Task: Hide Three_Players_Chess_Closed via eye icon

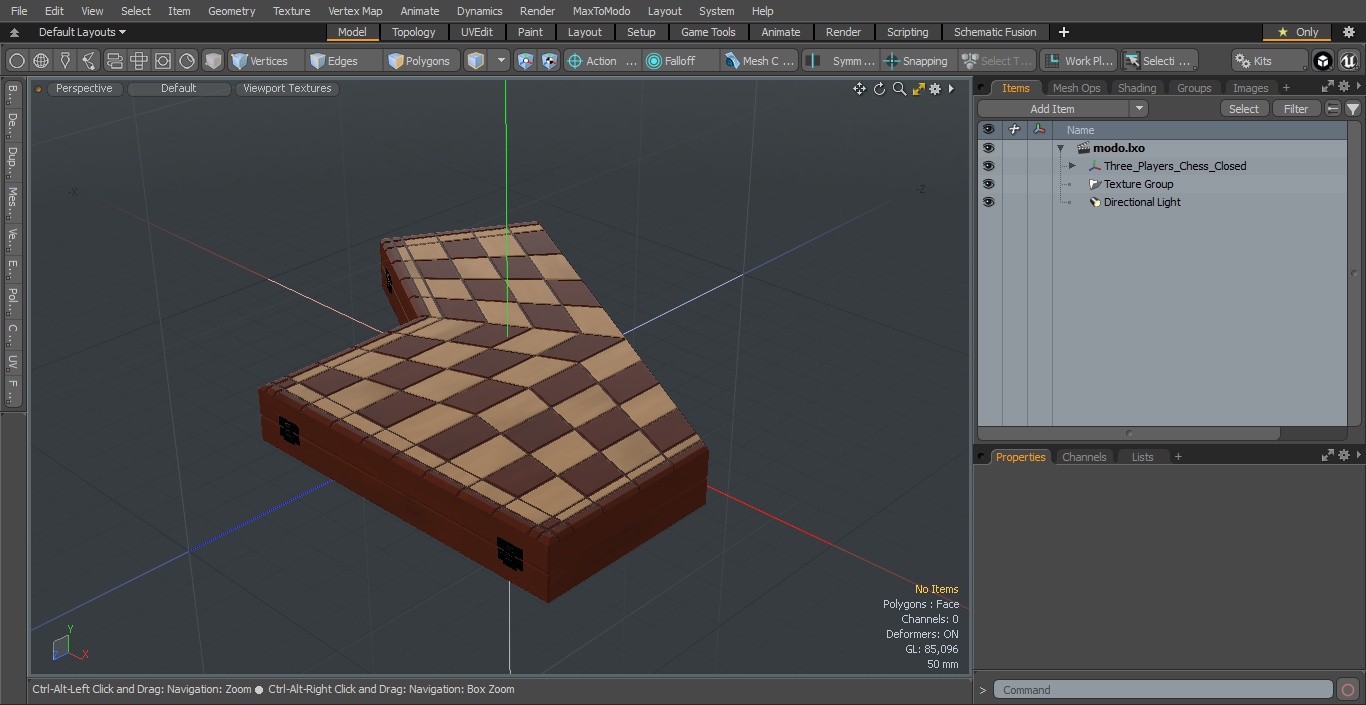Action: coord(988,166)
